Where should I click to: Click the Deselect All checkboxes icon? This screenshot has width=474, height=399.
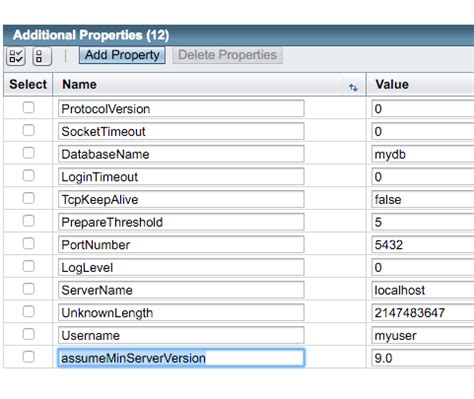coord(42,56)
